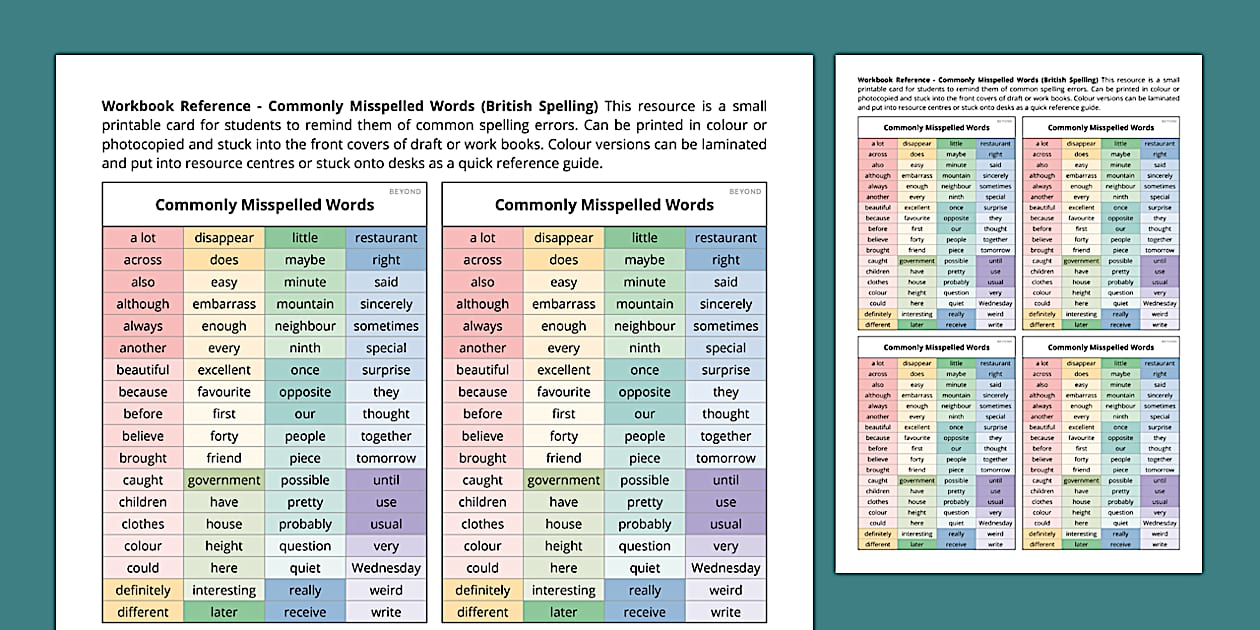Select the 'Wednesday' cell
The width and height of the screenshot is (1260, 630).
point(386,567)
